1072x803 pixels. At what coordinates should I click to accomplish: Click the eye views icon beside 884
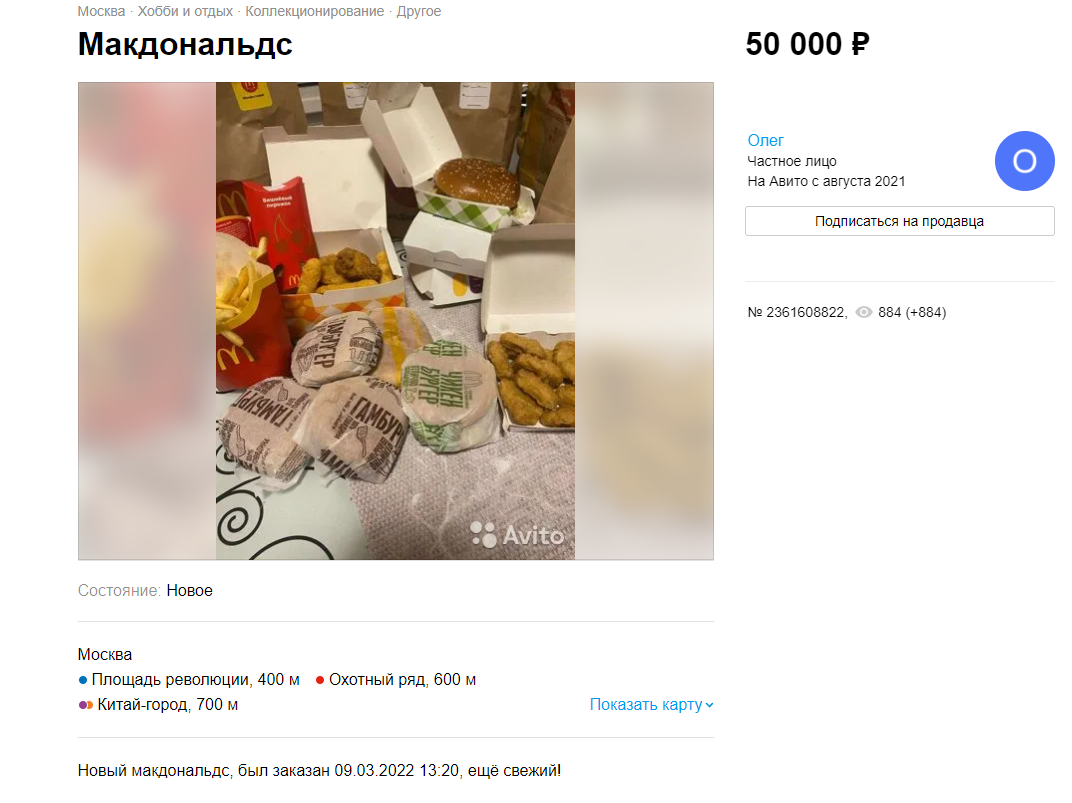coord(863,312)
